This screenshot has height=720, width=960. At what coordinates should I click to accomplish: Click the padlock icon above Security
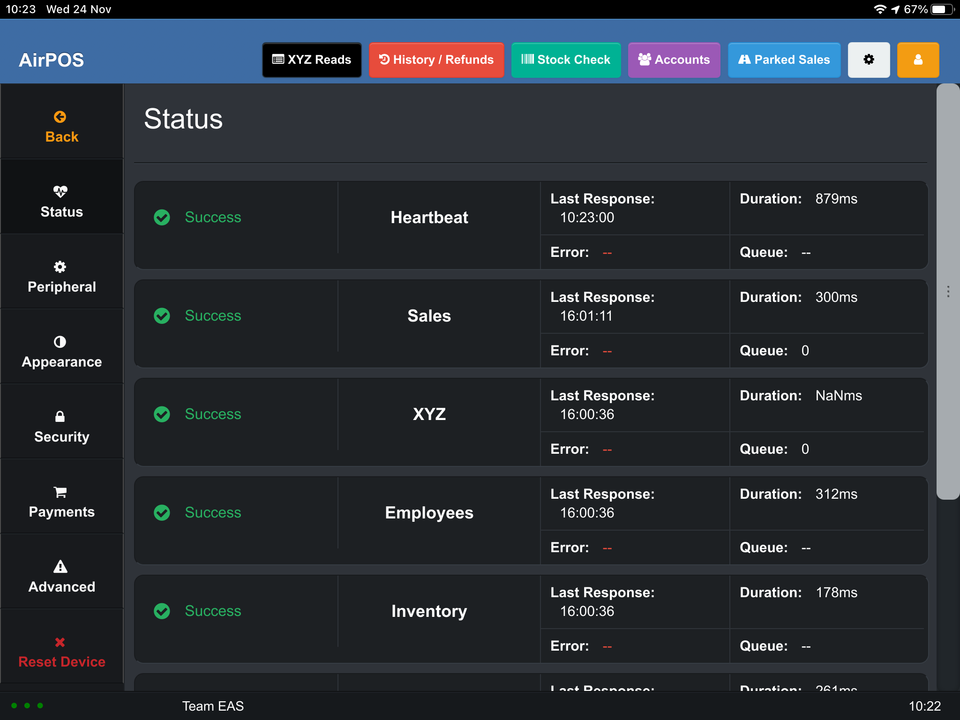click(x=61, y=414)
